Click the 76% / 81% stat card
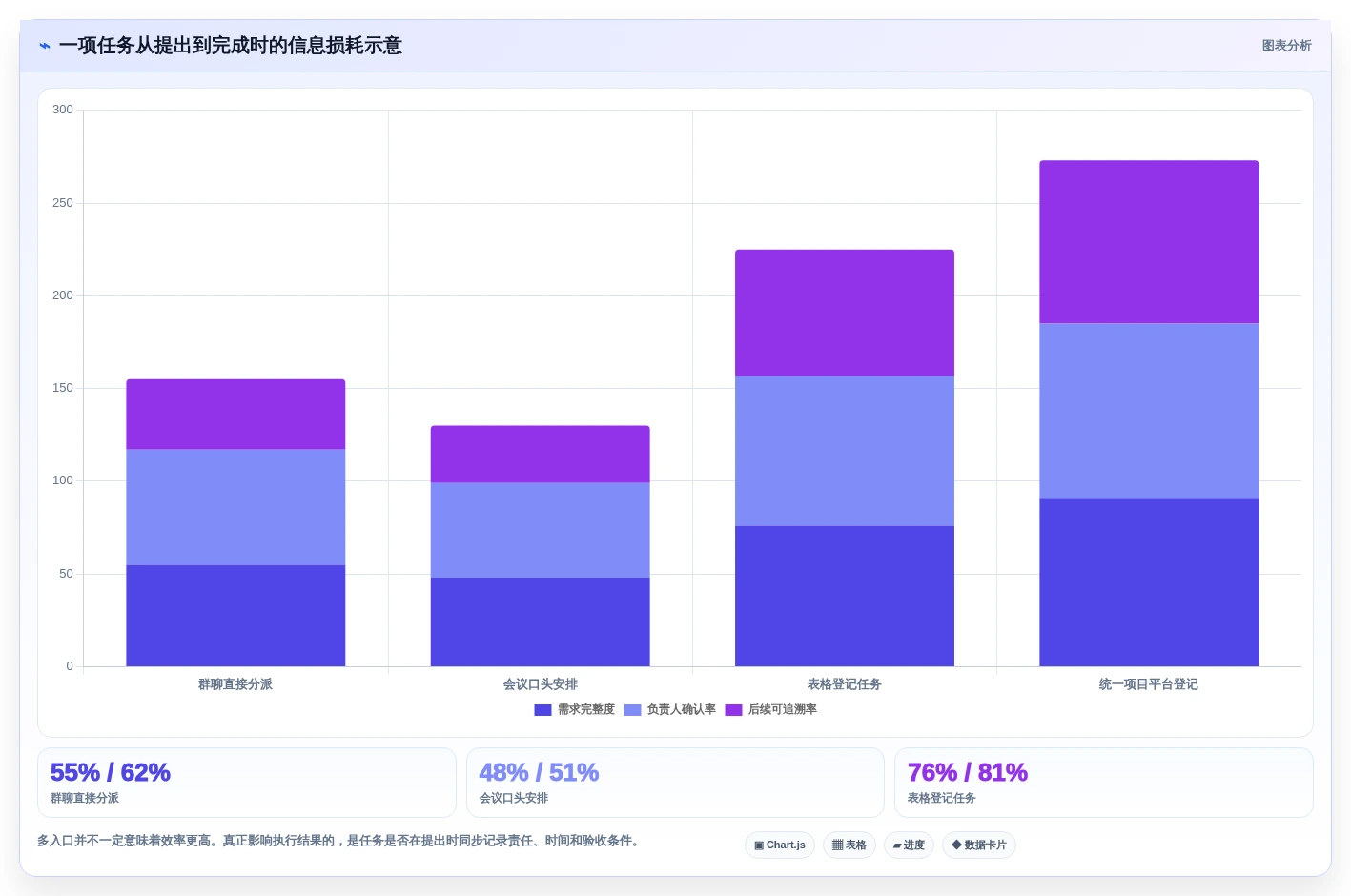Screen dimensions: 1351x896 click(x=1104, y=783)
